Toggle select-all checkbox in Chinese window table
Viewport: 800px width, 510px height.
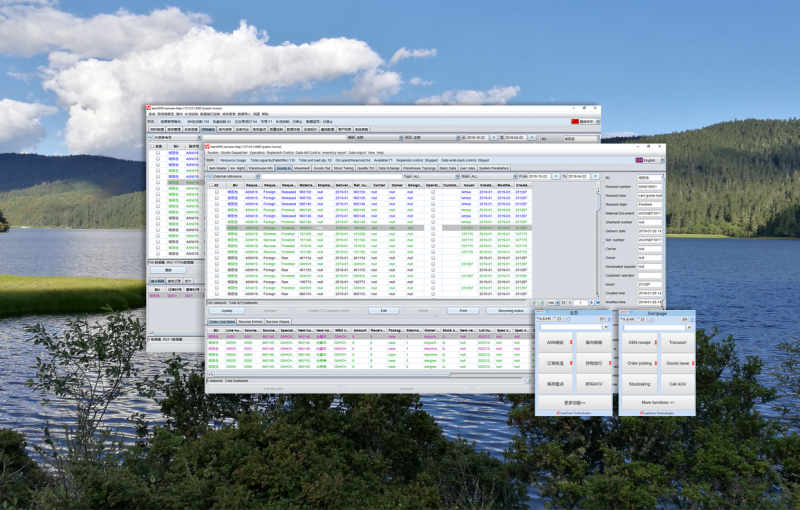click(x=152, y=146)
